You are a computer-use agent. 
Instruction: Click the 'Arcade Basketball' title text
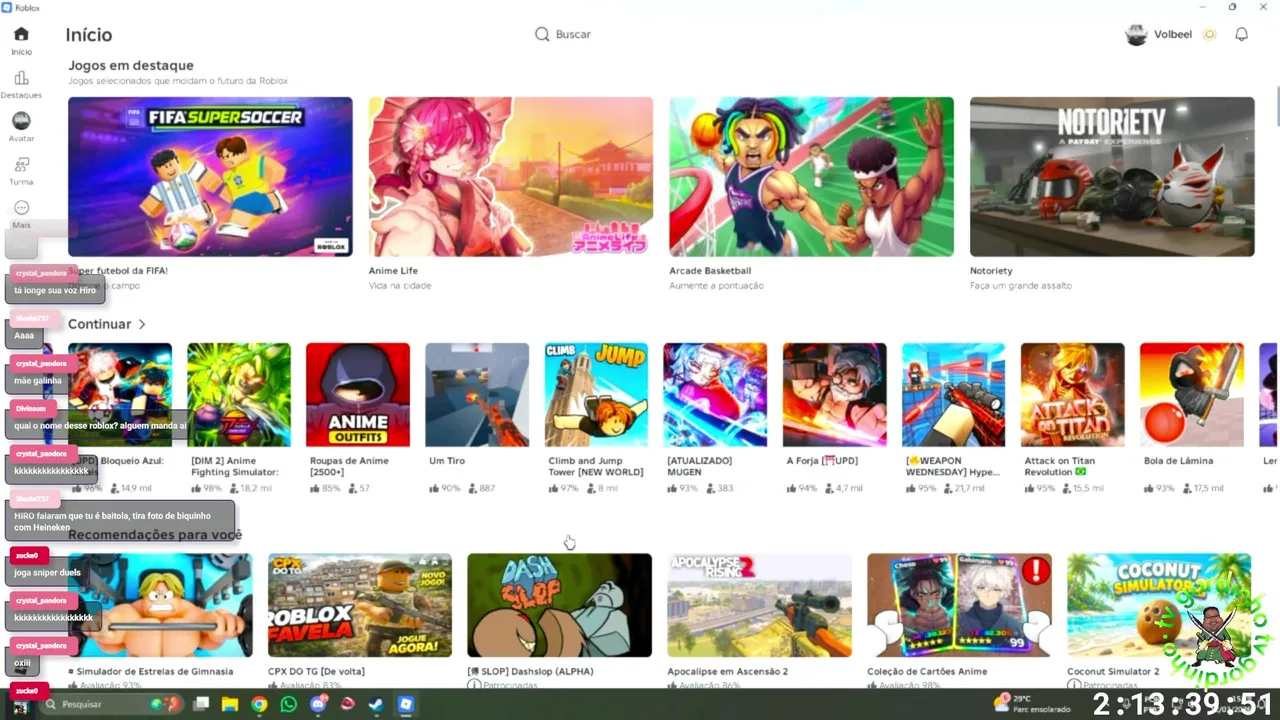point(710,271)
